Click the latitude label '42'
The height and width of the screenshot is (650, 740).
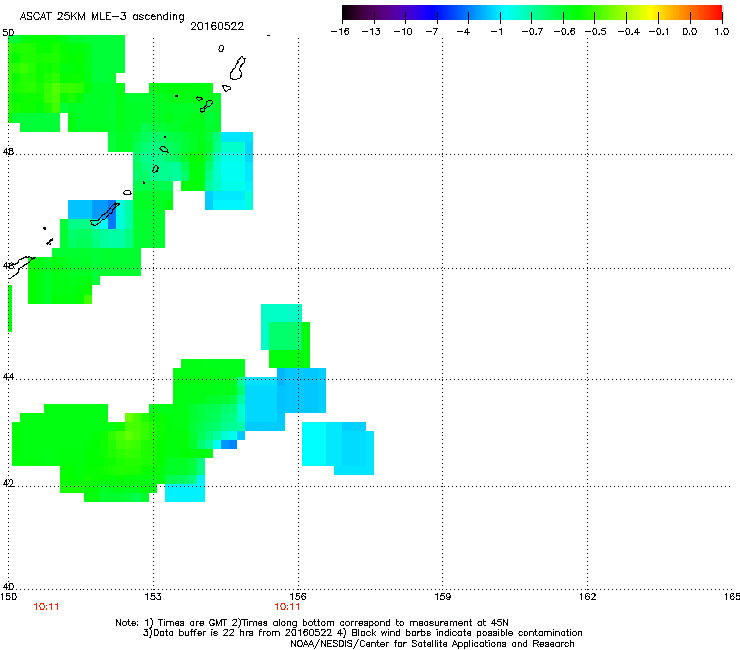tap(8, 483)
